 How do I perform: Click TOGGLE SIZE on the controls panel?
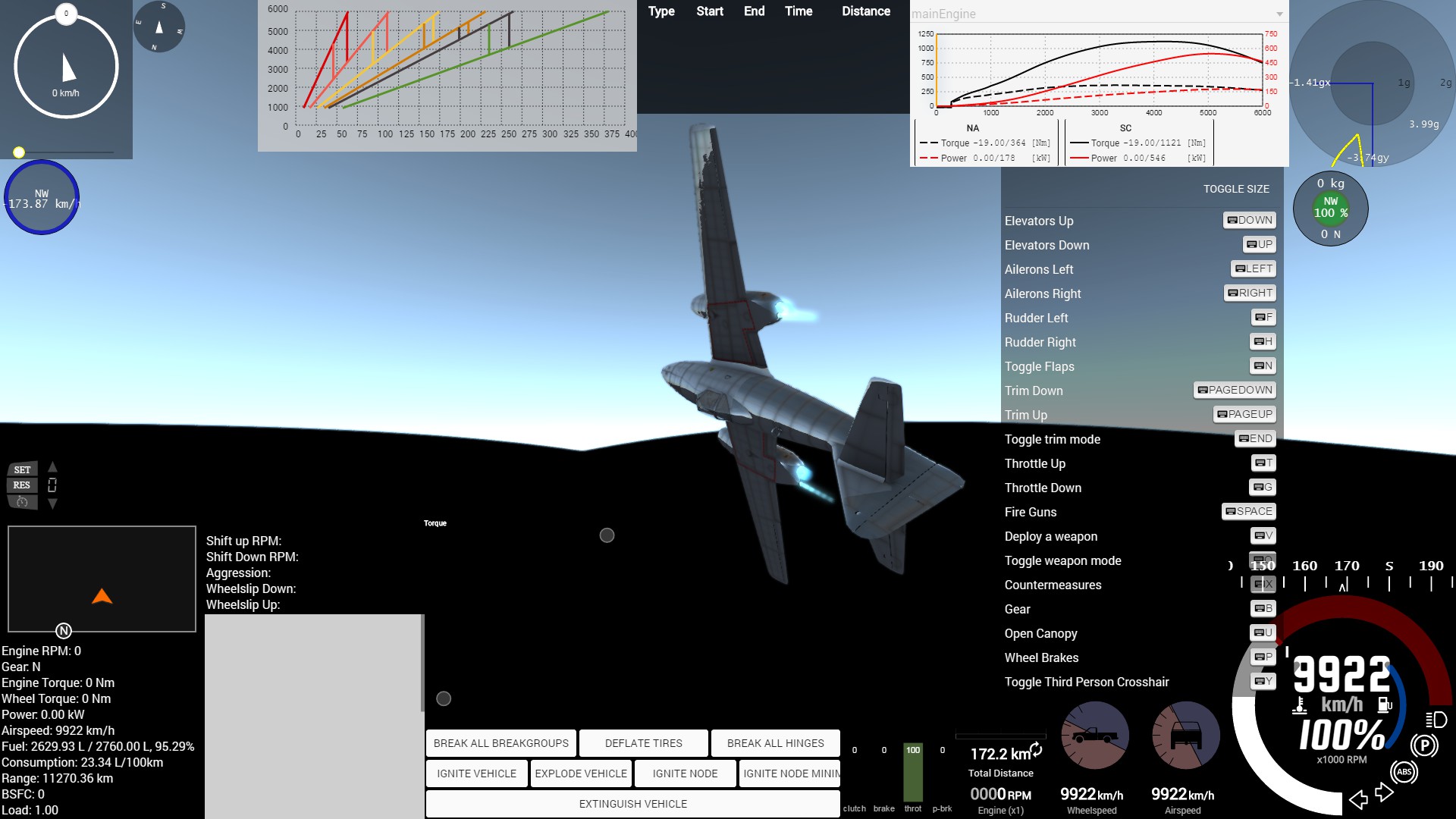point(1236,189)
